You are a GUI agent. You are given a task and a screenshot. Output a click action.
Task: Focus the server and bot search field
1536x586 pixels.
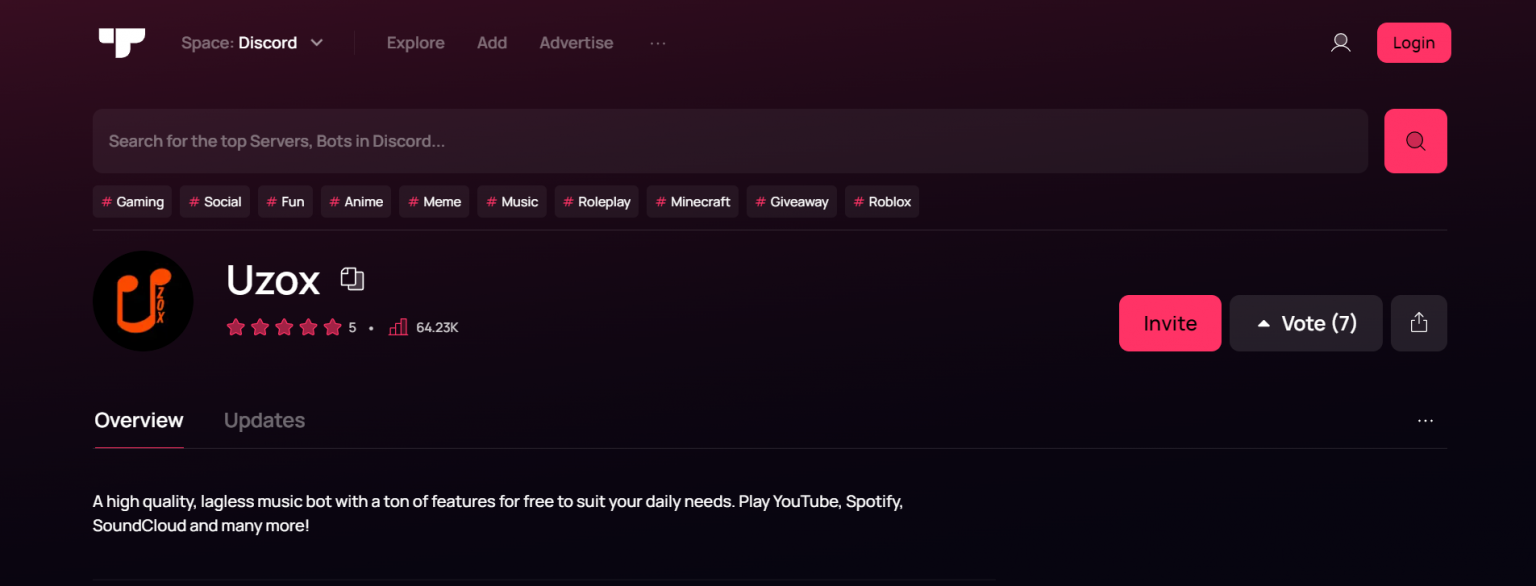coord(730,141)
